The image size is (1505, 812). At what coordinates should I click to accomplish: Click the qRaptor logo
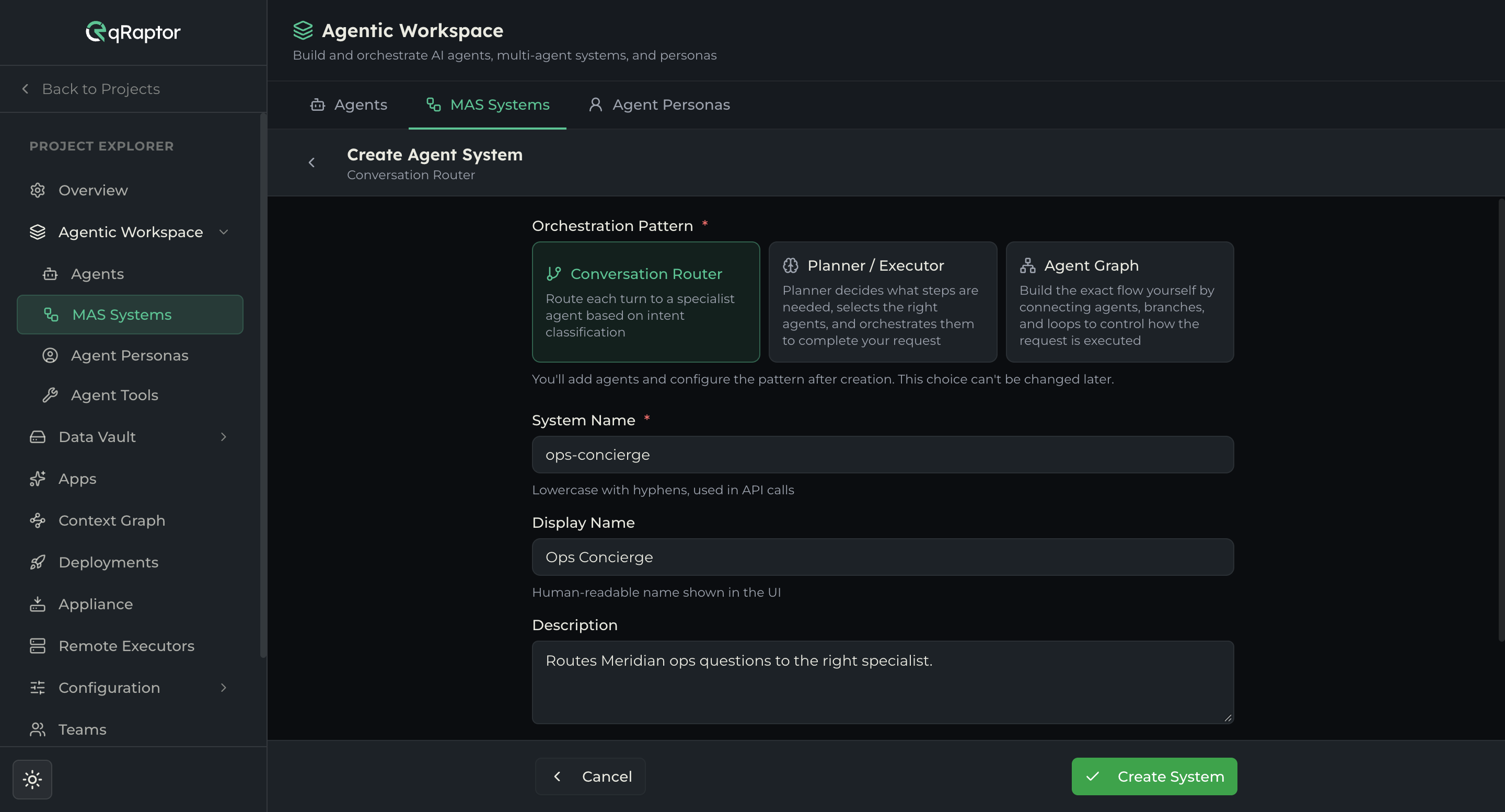tap(133, 32)
